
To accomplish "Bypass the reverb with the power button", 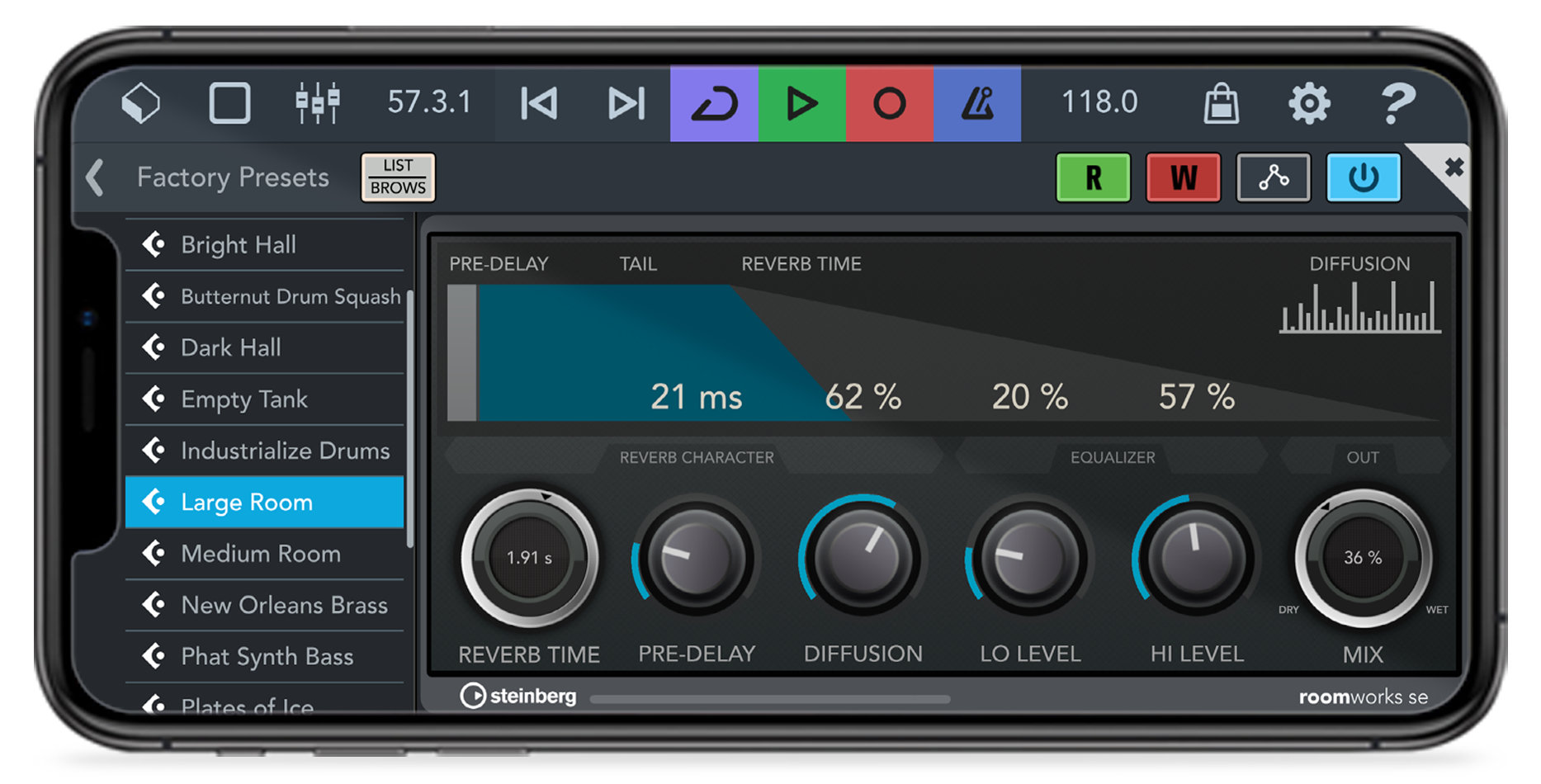I will 1363,177.
